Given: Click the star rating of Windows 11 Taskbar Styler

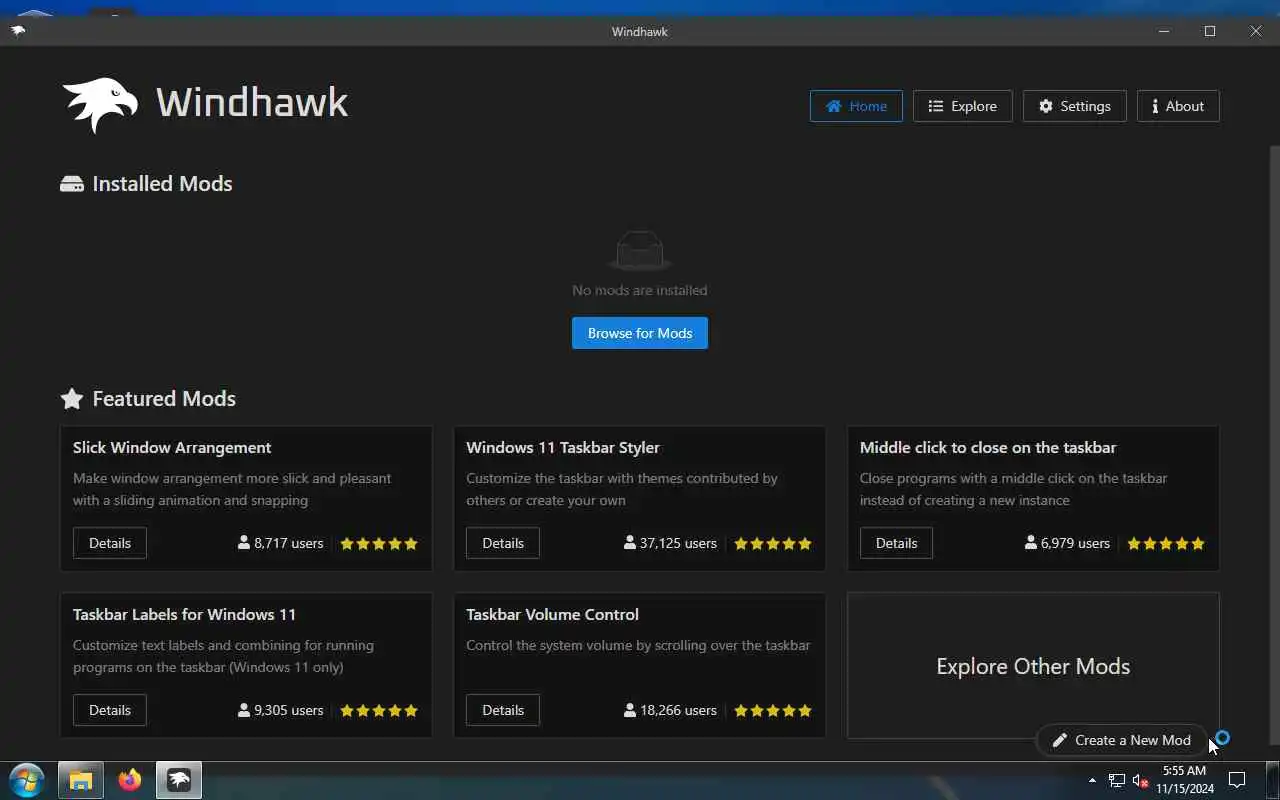Looking at the screenshot, I should click(x=773, y=544).
